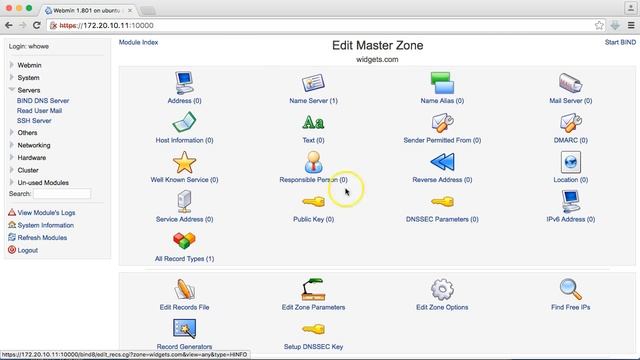Open the Text records icon
This screenshot has height=360, width=640.
[x=313, y=122]
